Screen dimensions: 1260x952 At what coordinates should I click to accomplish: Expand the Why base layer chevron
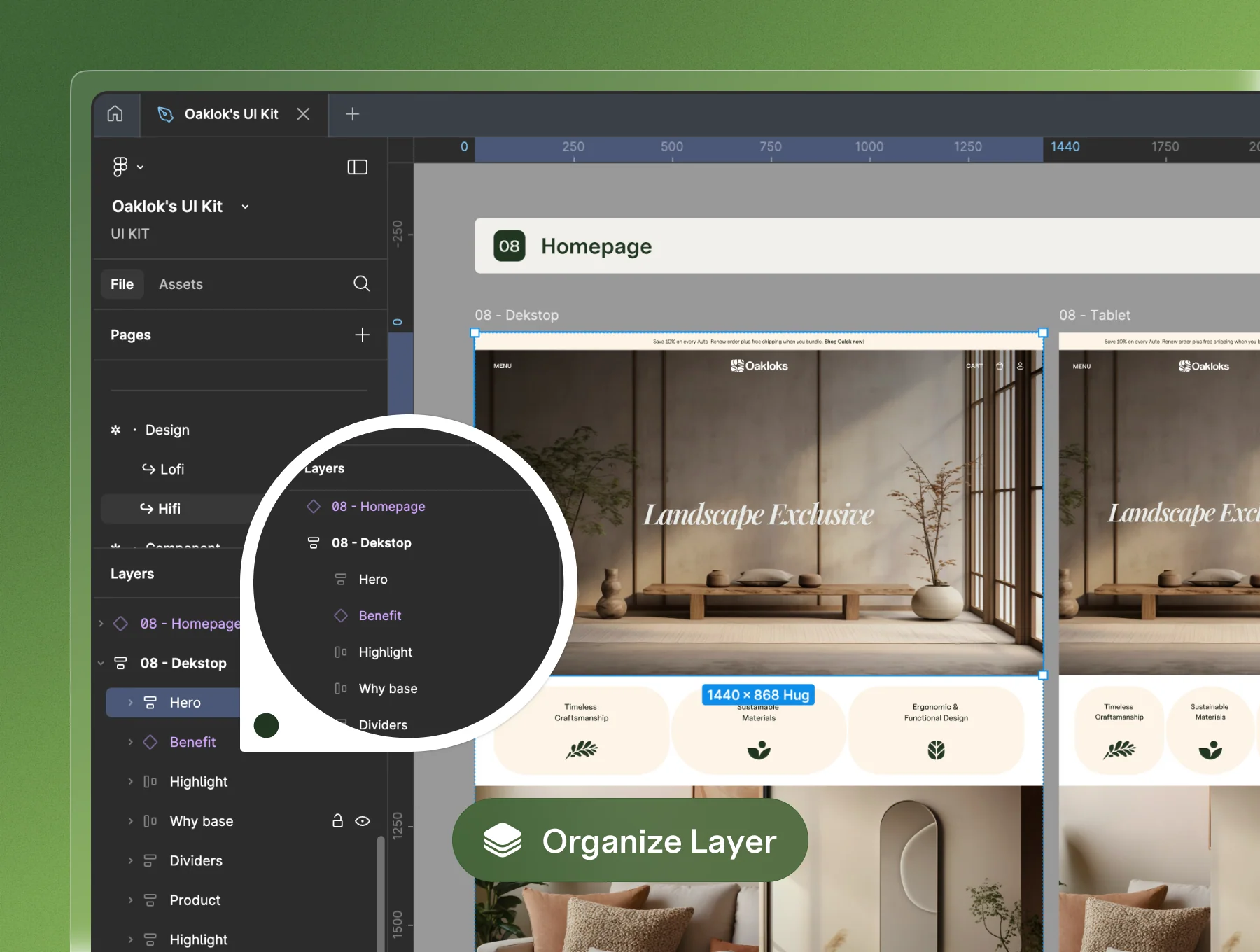[130, 820]
